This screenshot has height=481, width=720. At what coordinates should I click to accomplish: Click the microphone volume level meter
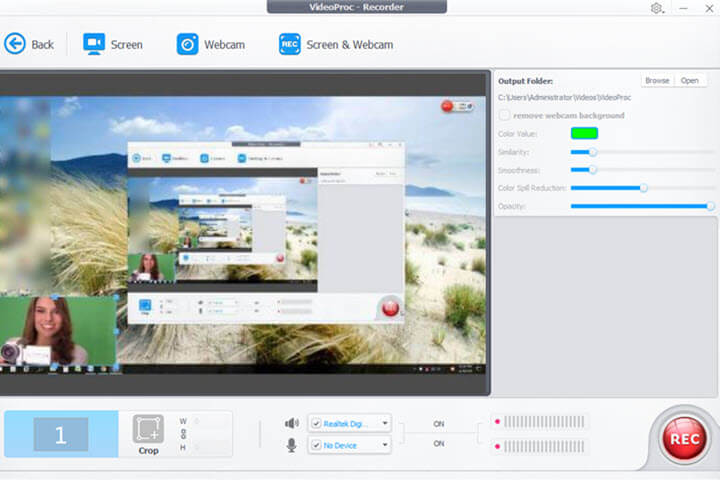pos(544,446)
